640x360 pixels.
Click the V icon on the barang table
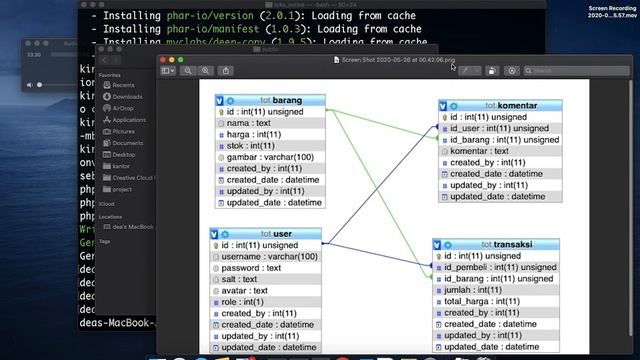coord(220,100)
